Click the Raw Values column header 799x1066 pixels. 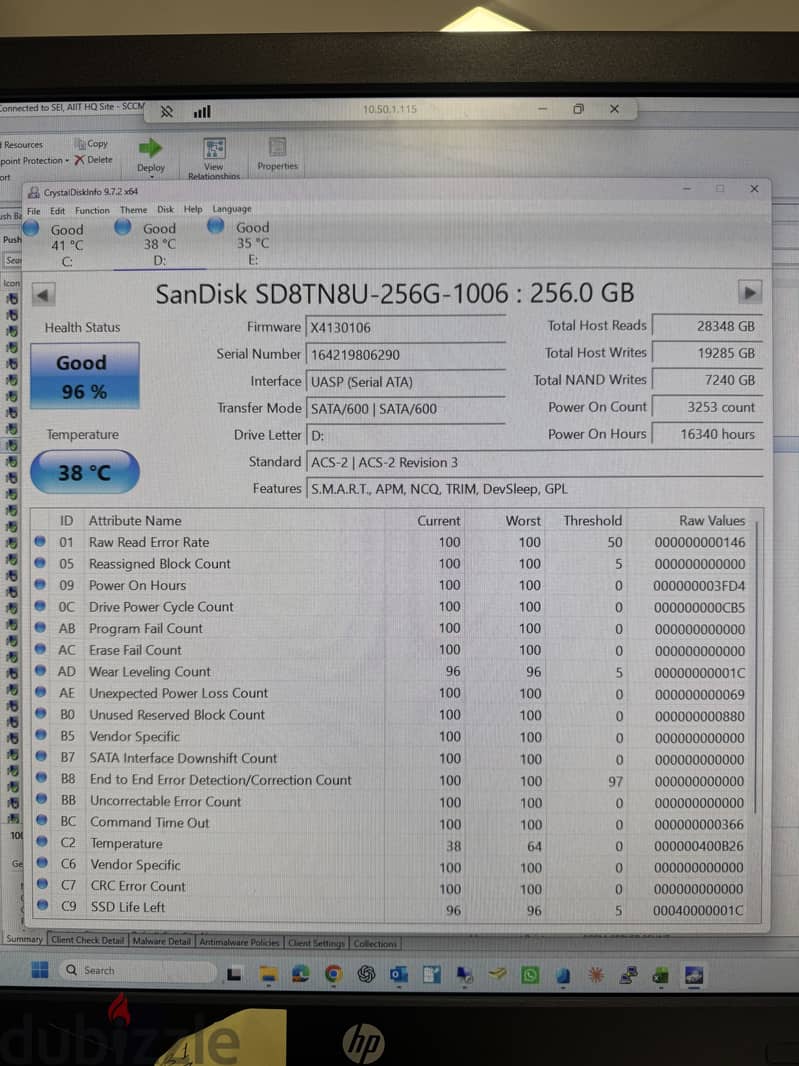[x=712, y=520]
